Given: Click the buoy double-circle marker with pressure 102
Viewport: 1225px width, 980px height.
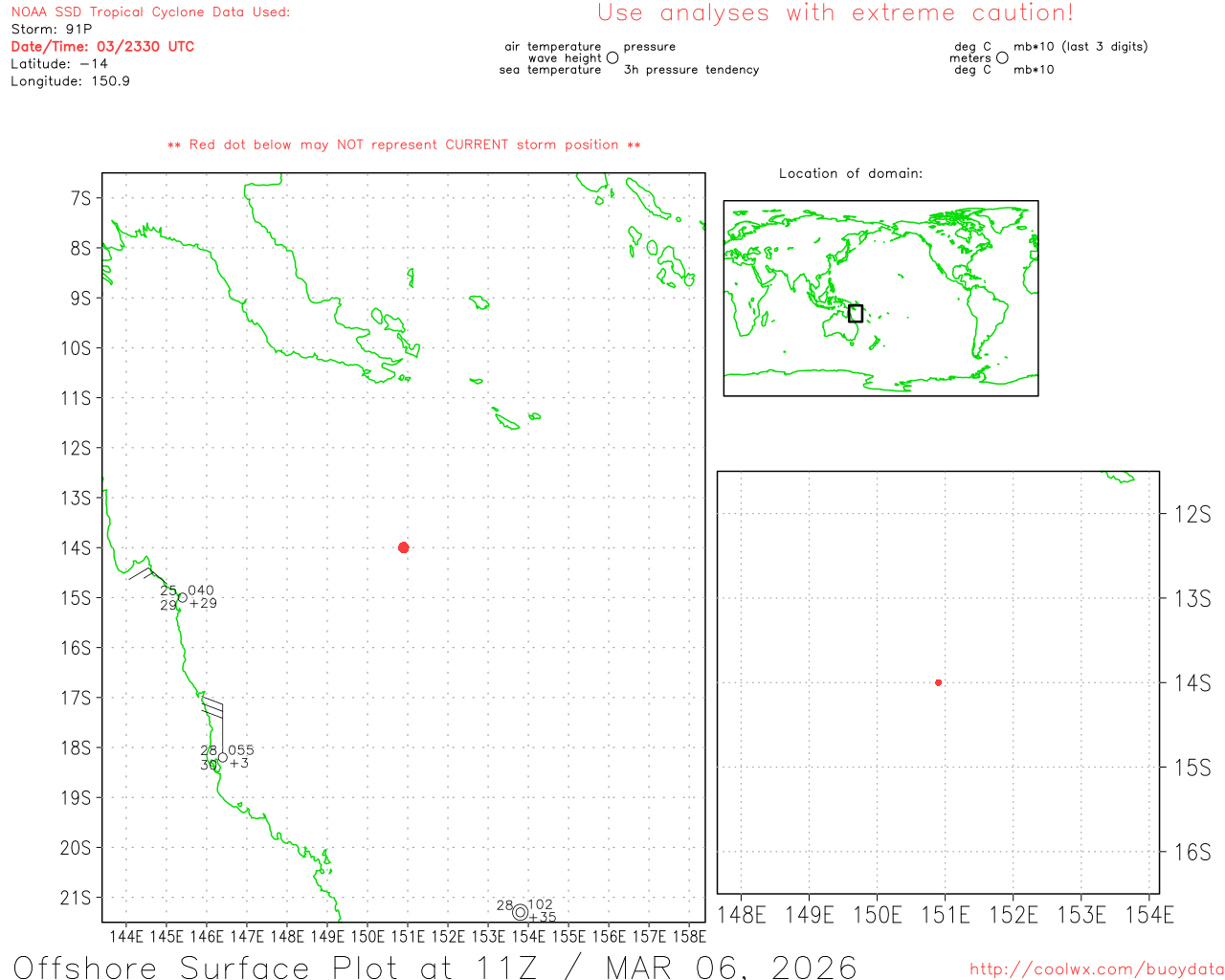Looking at the screenshot, I should 520,912.
